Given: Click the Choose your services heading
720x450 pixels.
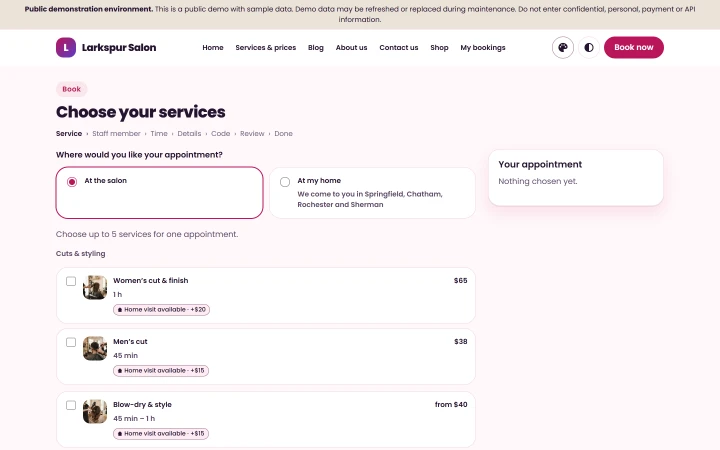Looking at the screenshot, I should 141,112.
